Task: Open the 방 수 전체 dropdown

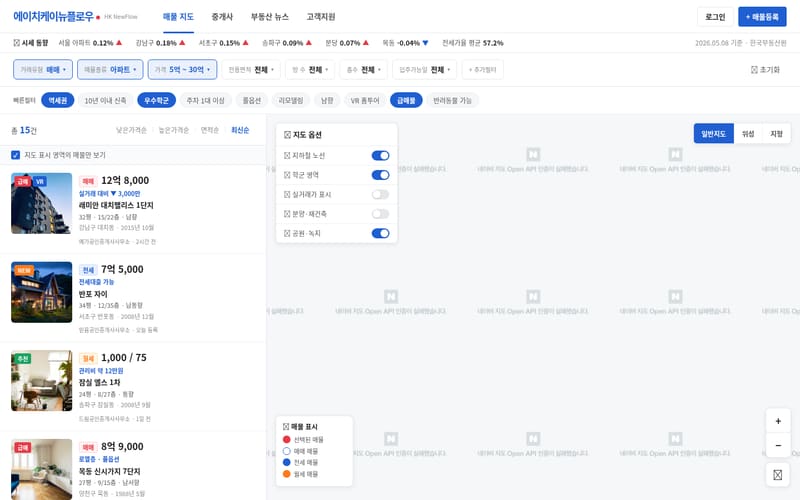Action: tap(310, 69)
